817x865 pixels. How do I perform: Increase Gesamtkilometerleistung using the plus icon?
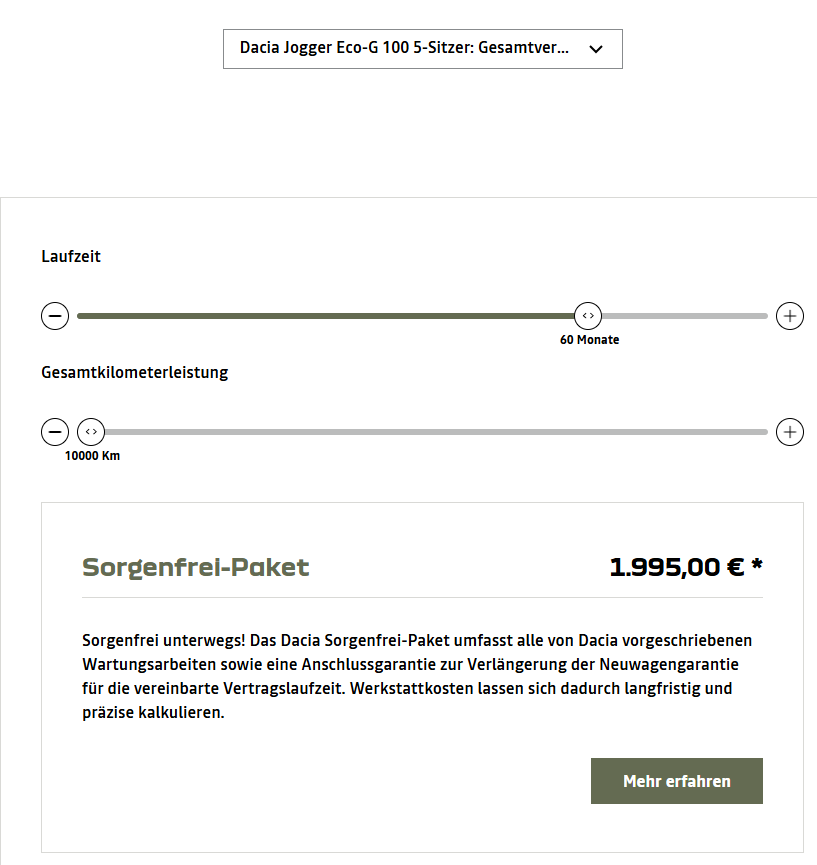click(789, 432)
